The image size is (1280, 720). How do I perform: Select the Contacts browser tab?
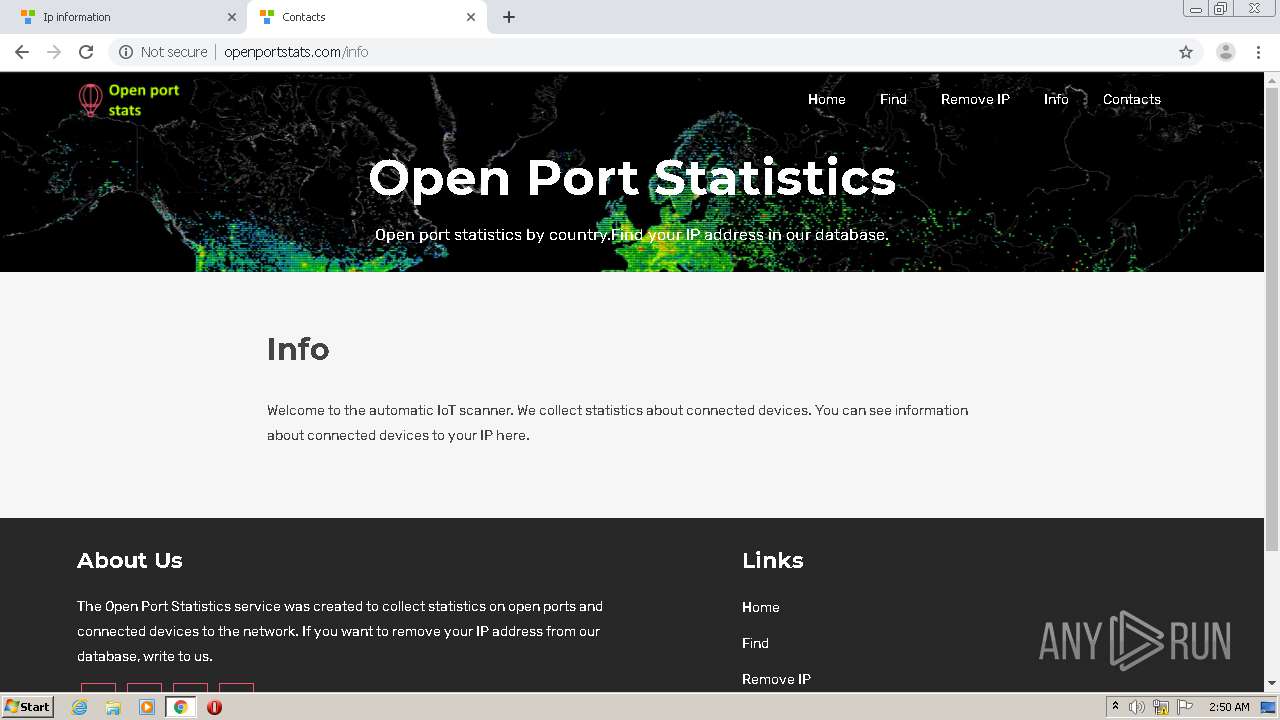(x=366, y=17)
